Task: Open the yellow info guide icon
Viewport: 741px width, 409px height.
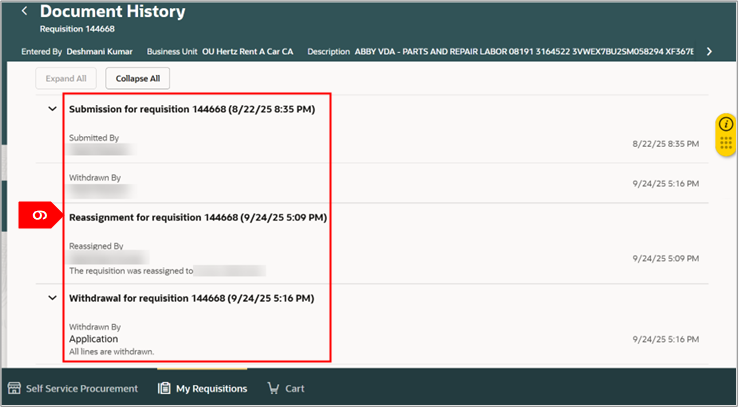Action: (x=728, y=124)
